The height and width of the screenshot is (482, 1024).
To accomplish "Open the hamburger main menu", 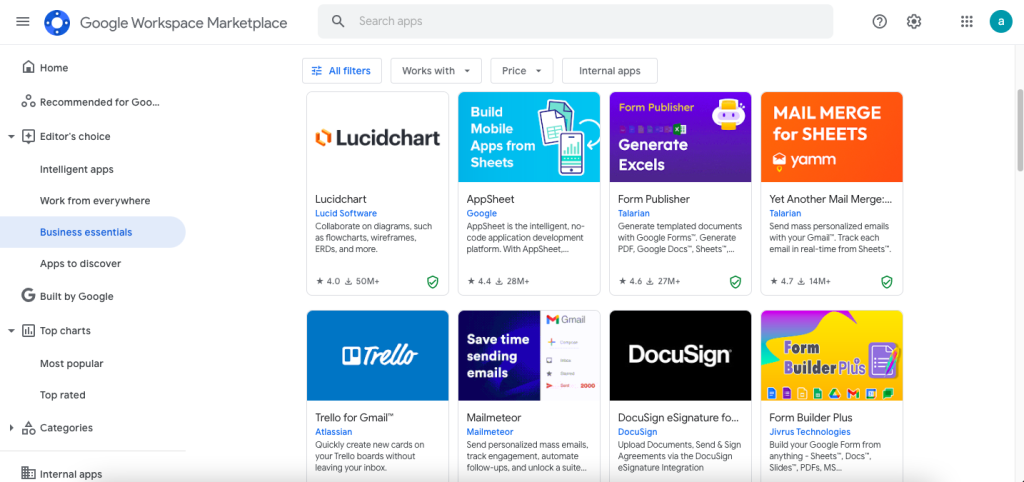I will click(x=23, y=22).
